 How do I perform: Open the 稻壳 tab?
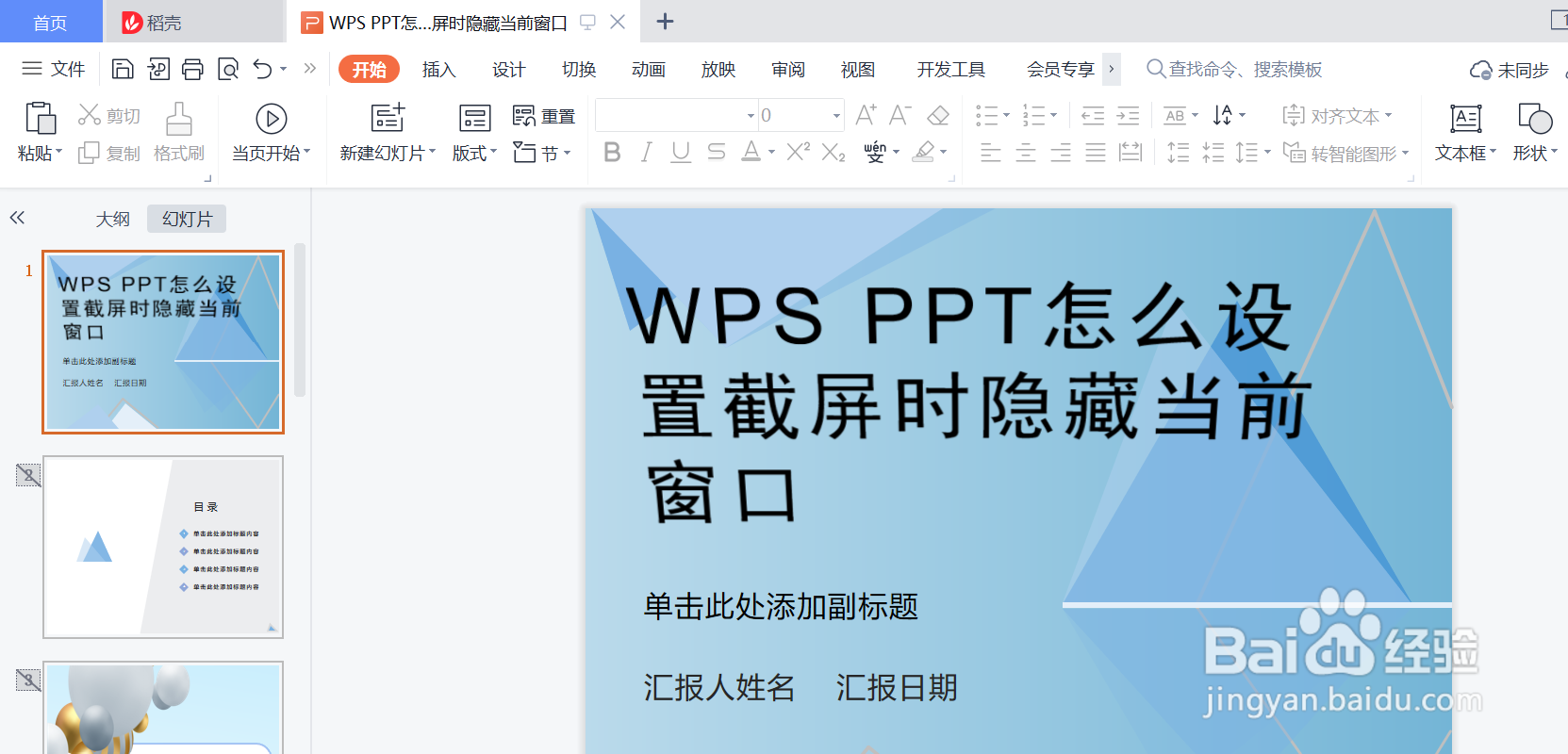click(x=194, y=22)
